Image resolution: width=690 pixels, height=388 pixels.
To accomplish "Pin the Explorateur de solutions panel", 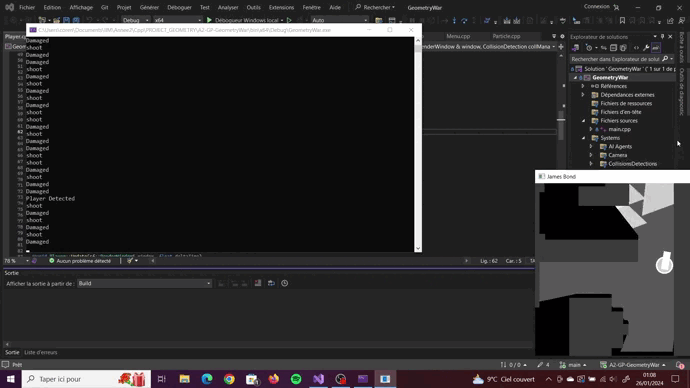I will [662, 37].
